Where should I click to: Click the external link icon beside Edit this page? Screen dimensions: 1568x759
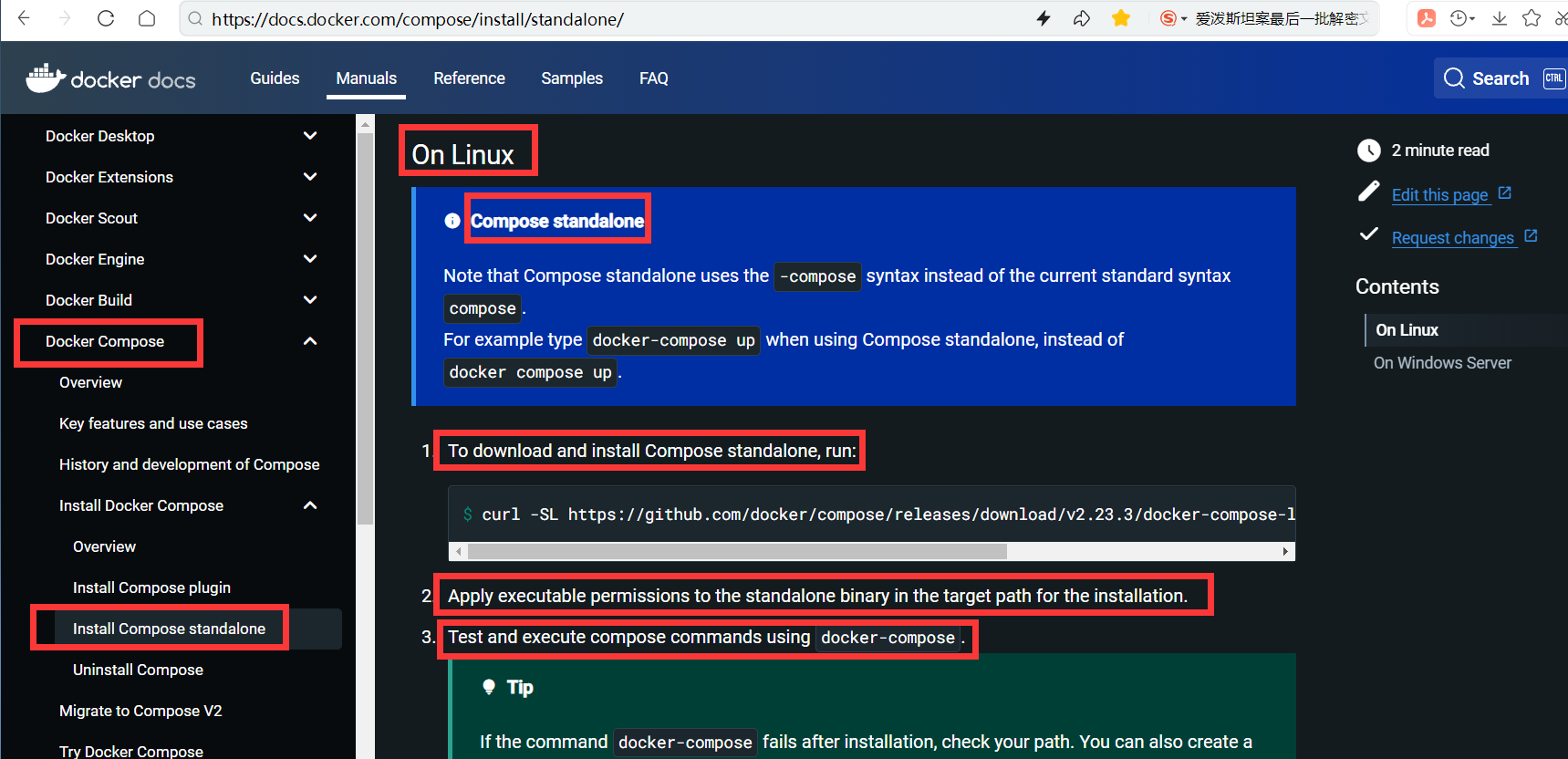click(1505, 193)
